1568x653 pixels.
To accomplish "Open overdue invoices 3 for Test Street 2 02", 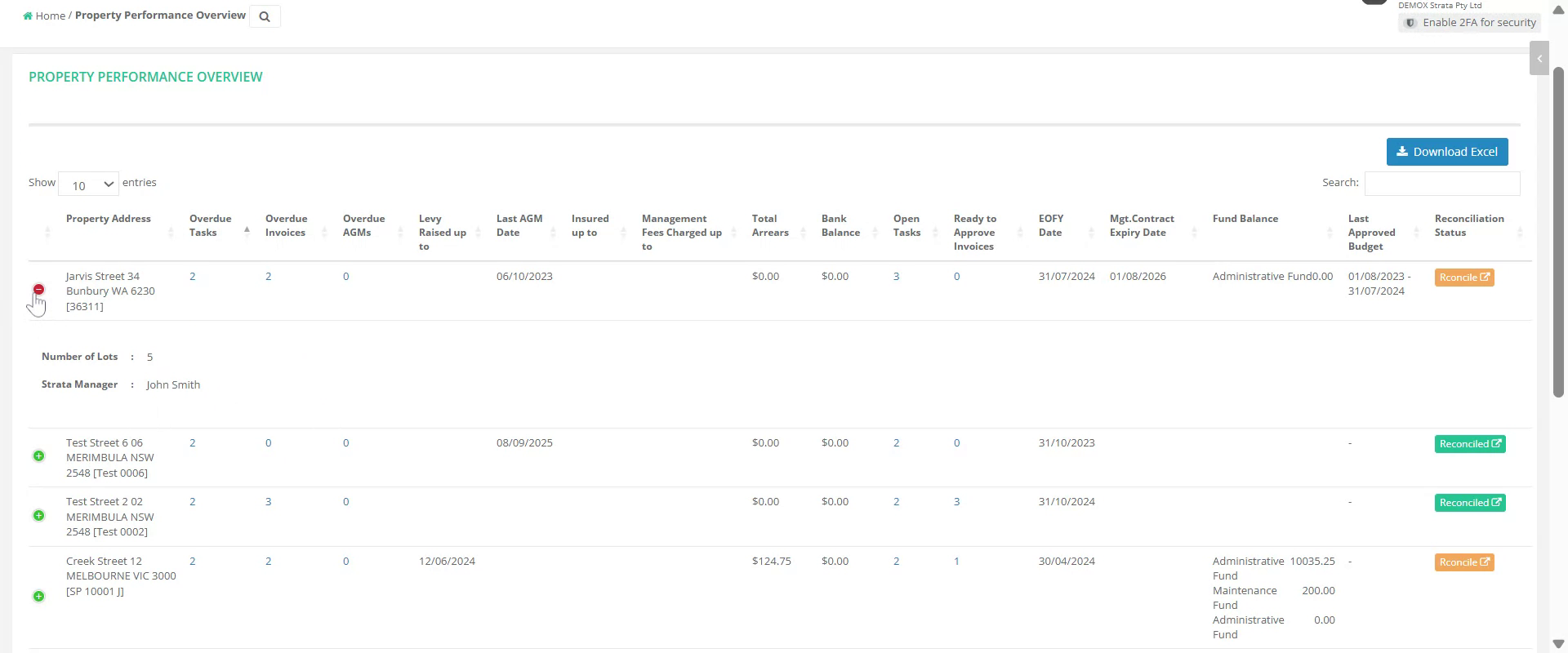I will click(268, 502).
